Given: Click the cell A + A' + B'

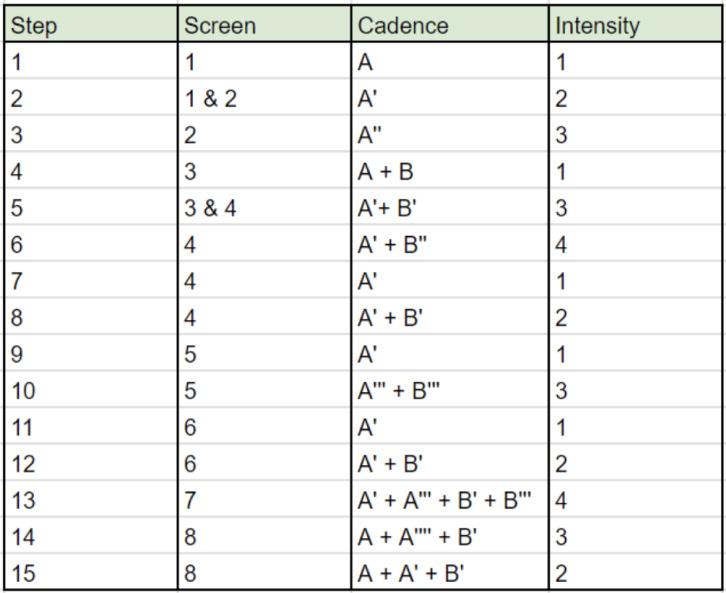Looking at the screenshot, I should click(451, 574).
